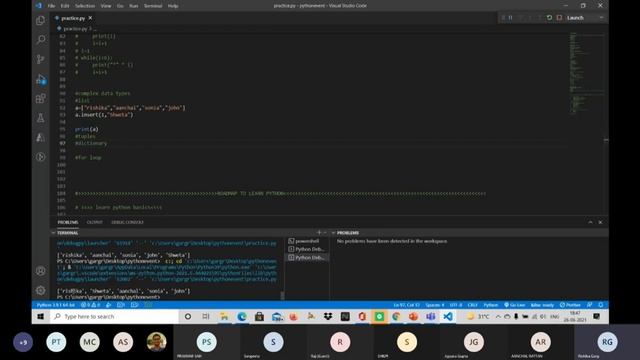Open Dropbox from taskbar

[x=328, y=316]
